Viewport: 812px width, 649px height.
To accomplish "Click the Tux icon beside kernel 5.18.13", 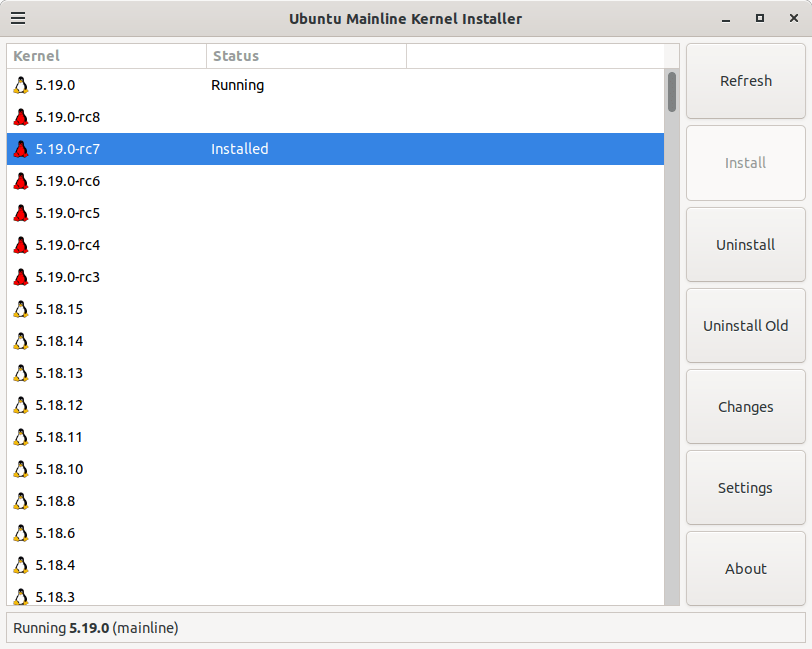I will [x=21, y=373].
